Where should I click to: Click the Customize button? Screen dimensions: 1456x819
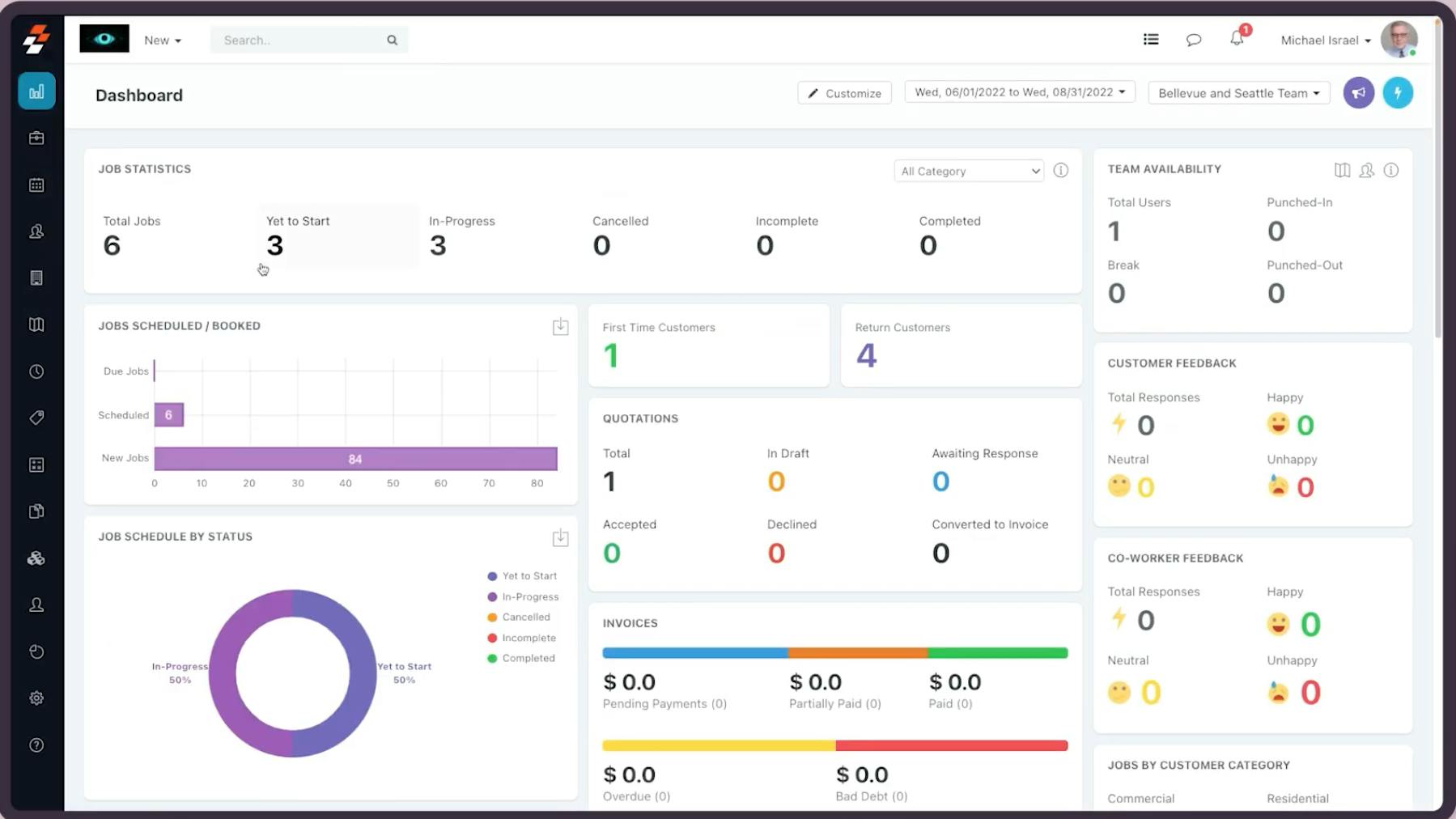844,92
